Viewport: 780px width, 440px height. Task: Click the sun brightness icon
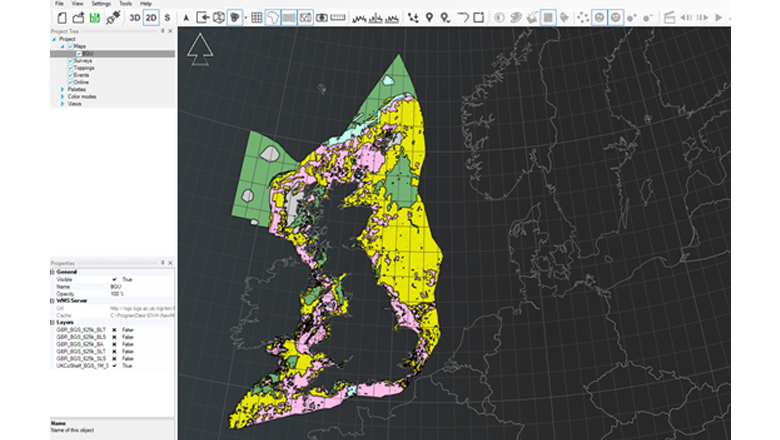click(499, 18)
